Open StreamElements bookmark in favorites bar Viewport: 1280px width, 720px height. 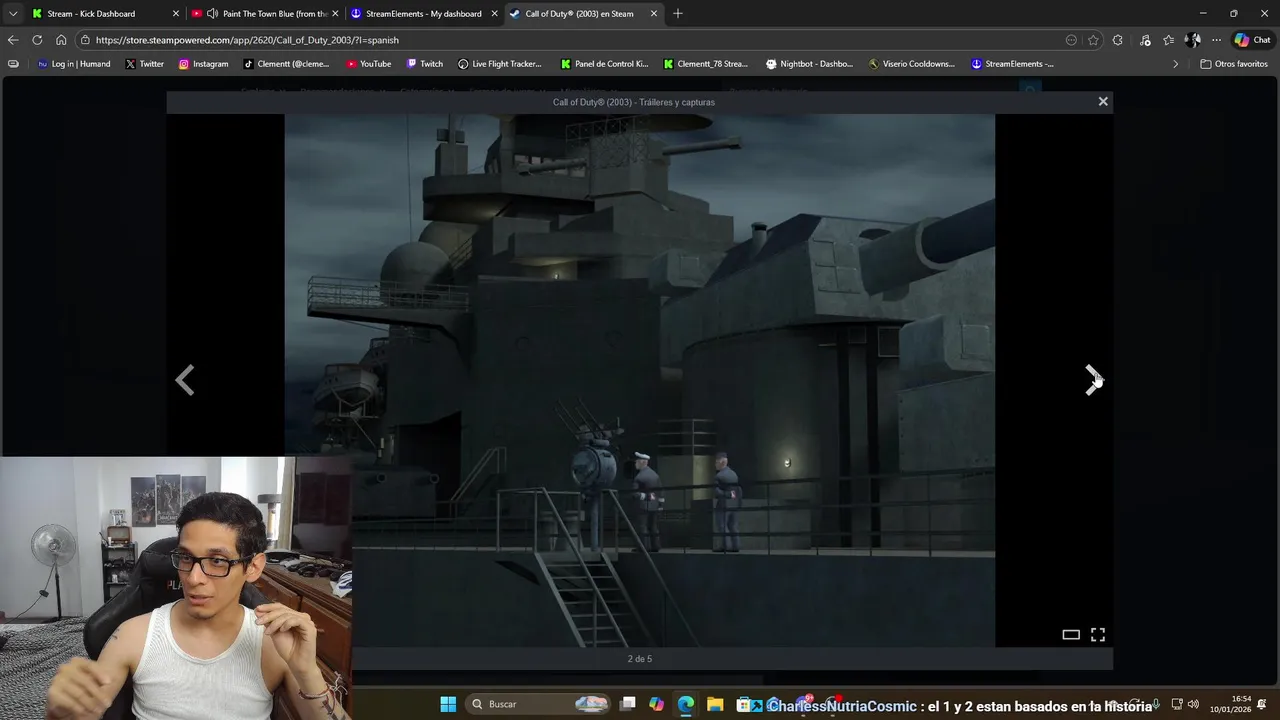pos(1013,64)
